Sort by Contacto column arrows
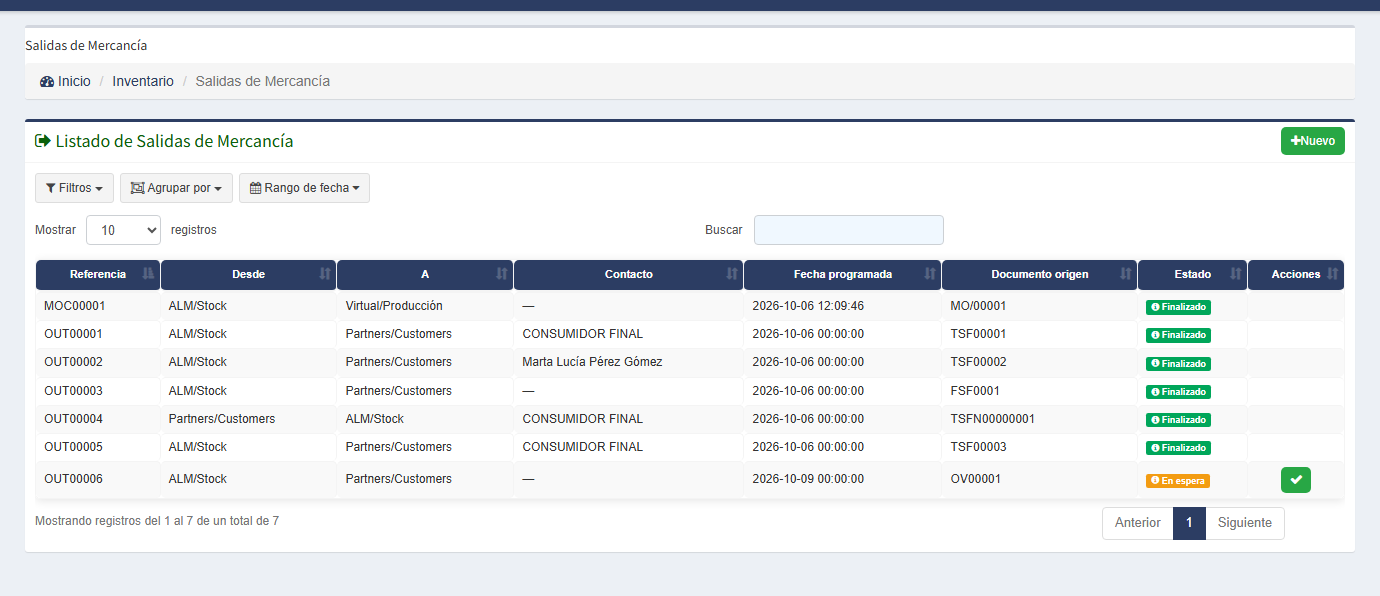The height and width of the screenshot is (596, 1380). (733, 274)
